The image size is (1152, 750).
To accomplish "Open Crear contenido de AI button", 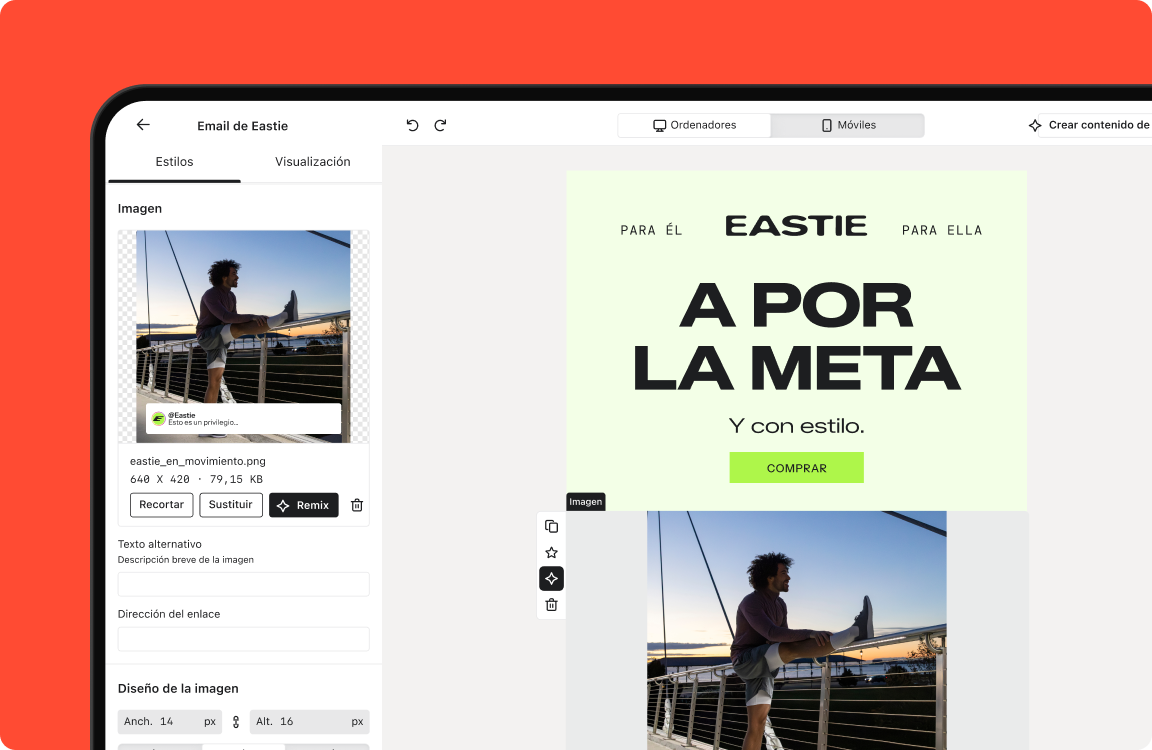I will [1090, 125].
